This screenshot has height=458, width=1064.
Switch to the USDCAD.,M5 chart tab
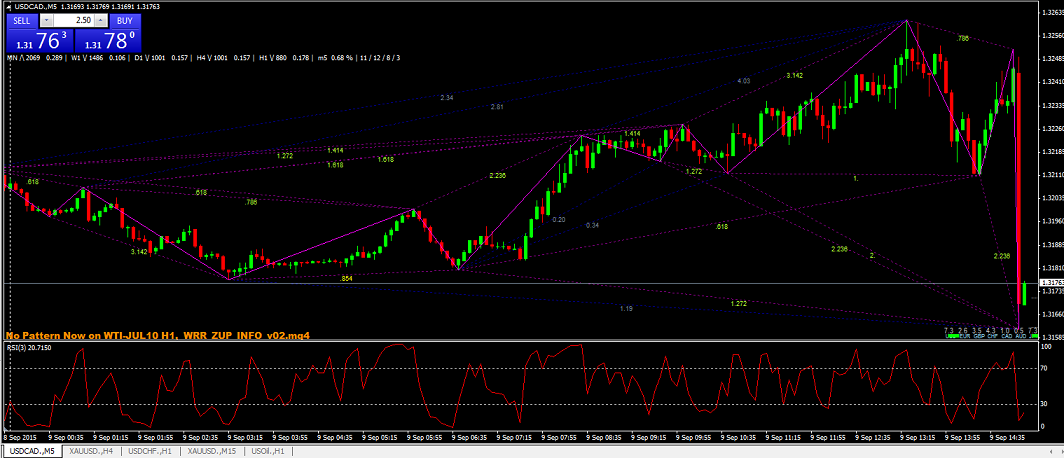pos(31,451)
